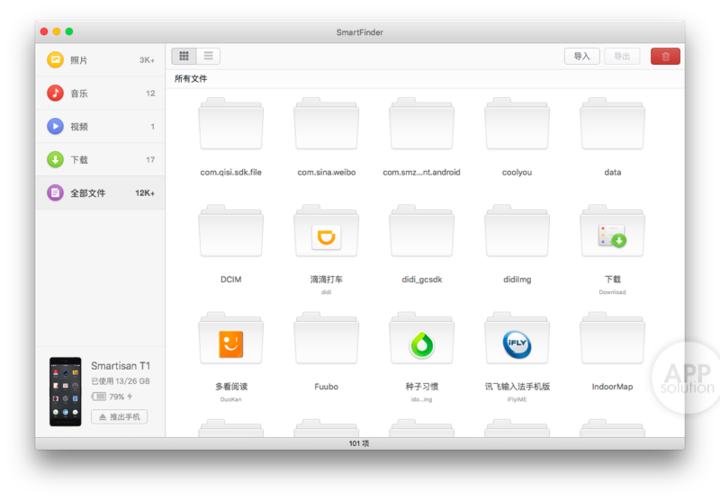
Task: Open the 照片 photos category
Action: coord(100,60)
